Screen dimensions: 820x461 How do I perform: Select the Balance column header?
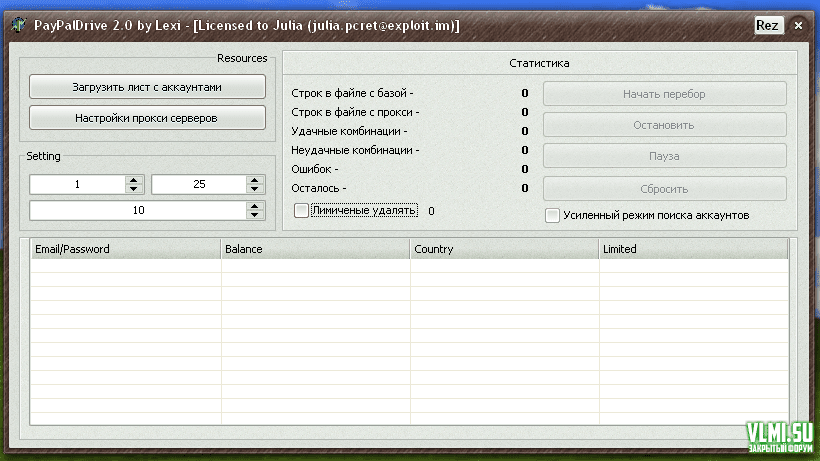coord(315,249)
